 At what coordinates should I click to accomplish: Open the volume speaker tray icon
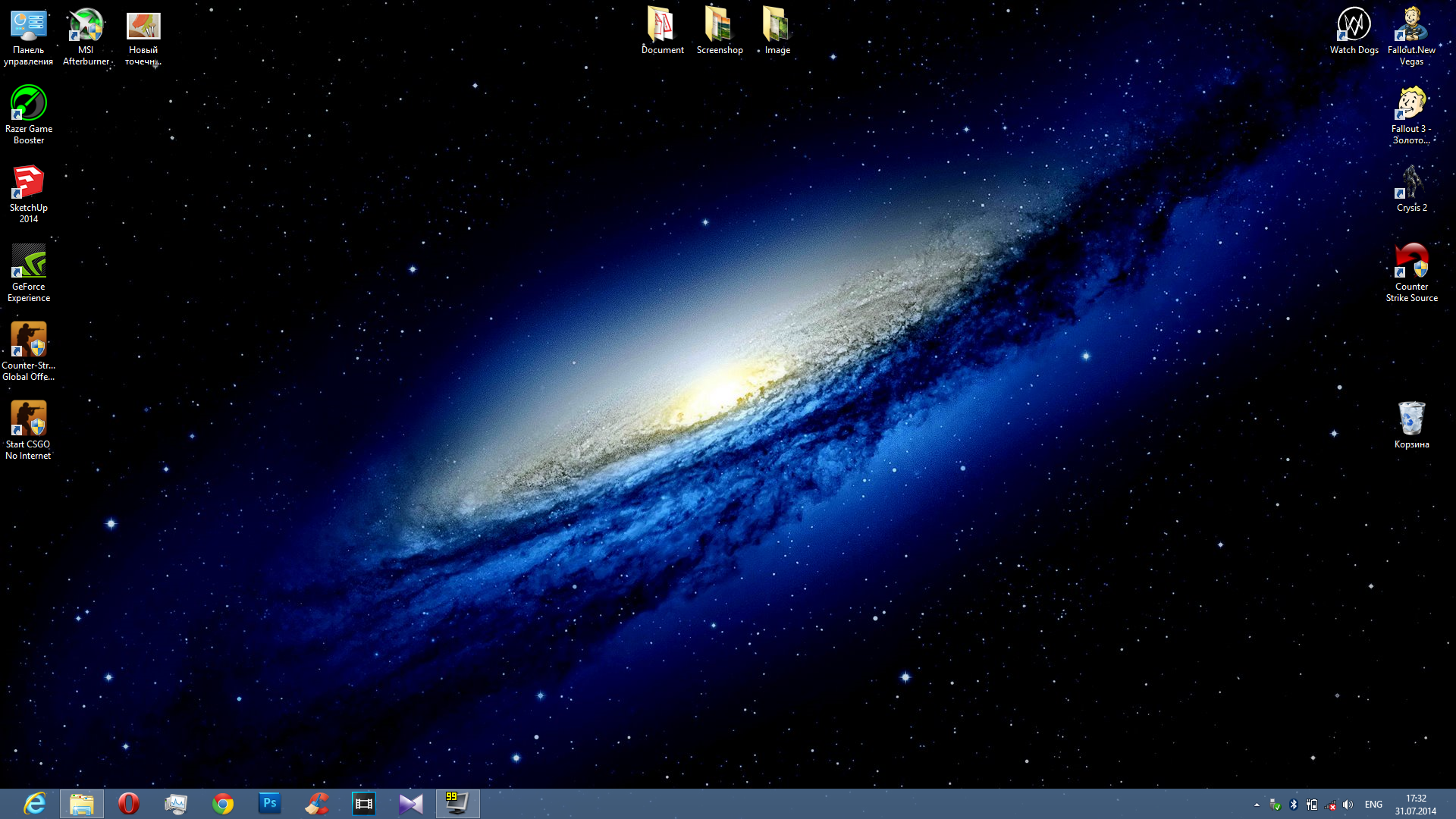1348,805
